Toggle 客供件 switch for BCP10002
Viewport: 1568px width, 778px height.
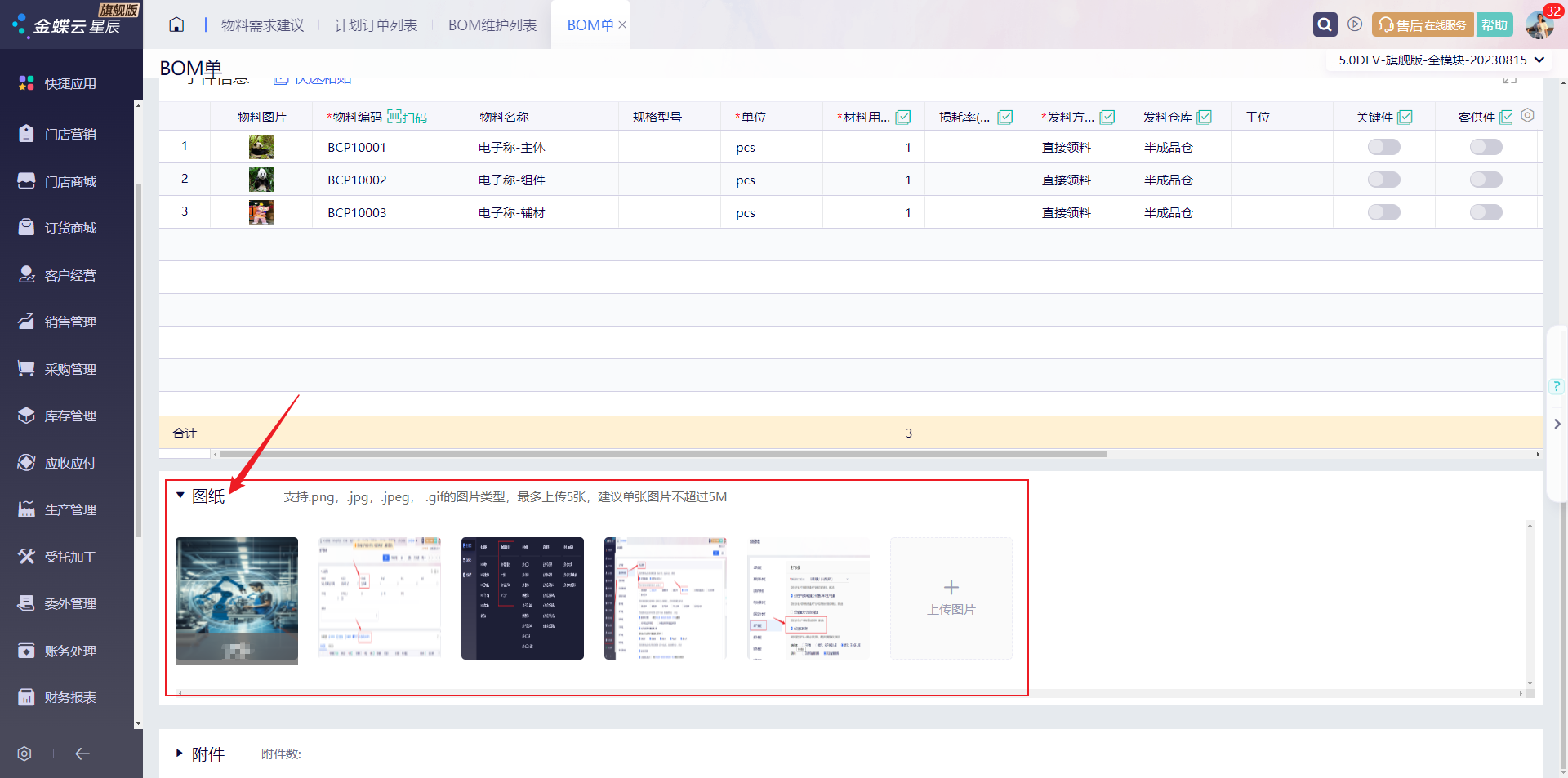1486,180
